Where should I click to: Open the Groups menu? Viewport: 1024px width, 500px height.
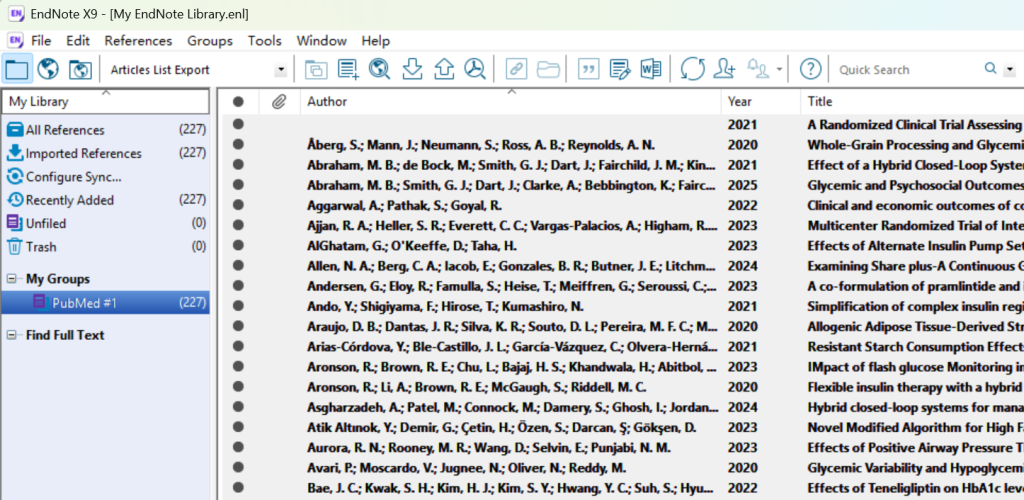tap(210, 41)
